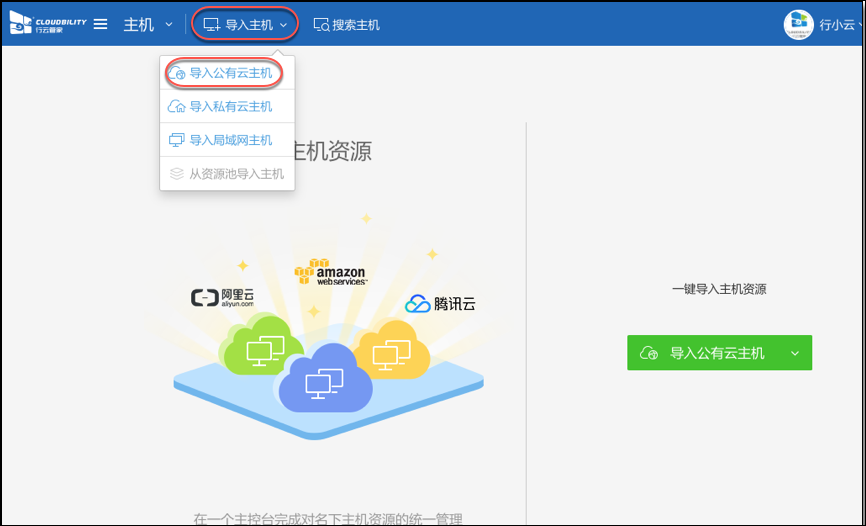Click the yellow cloud illustration
The image size is (866, 526).
tap(392, 350)
